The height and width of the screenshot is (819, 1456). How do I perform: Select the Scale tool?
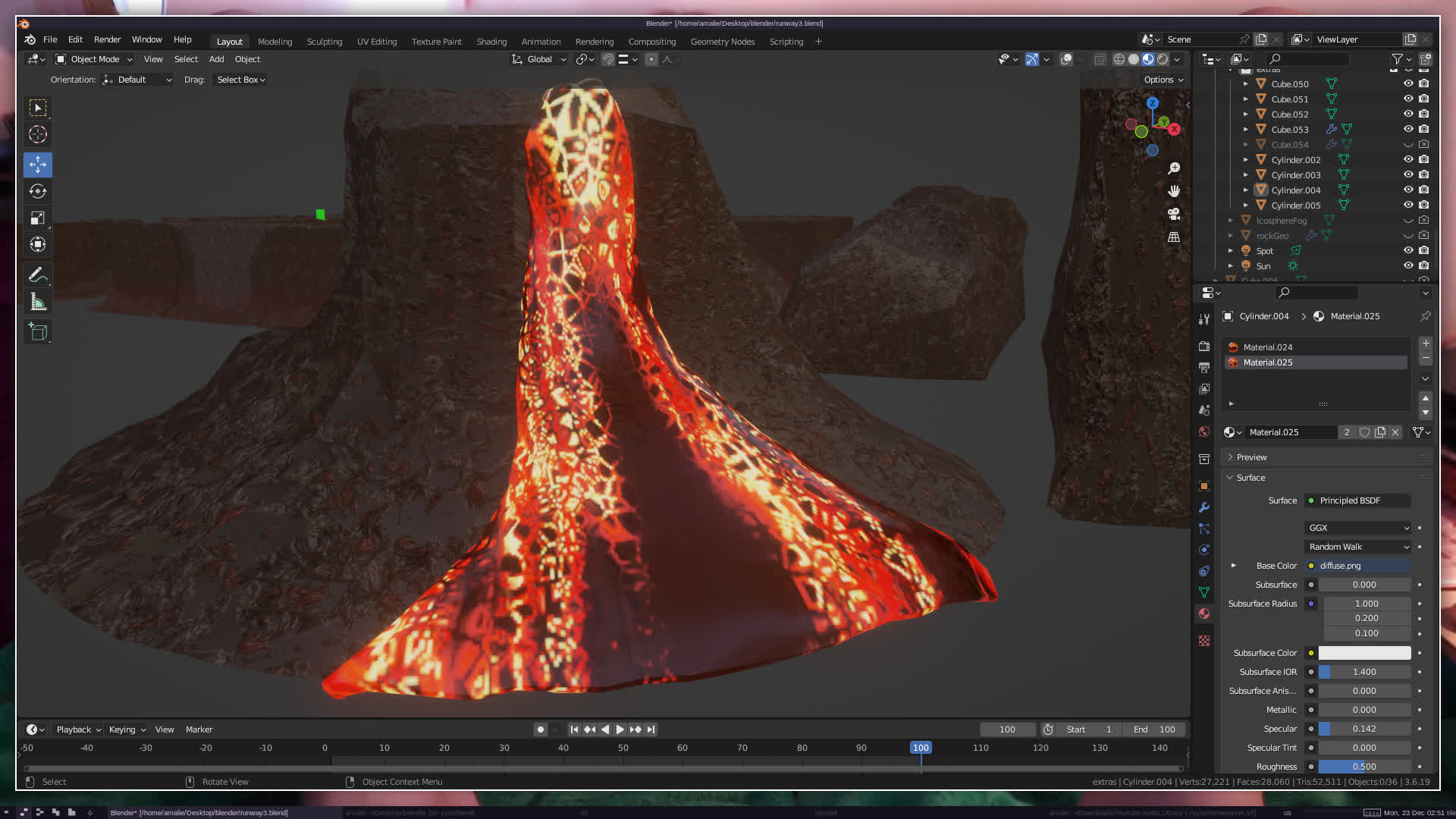[38, 218]
